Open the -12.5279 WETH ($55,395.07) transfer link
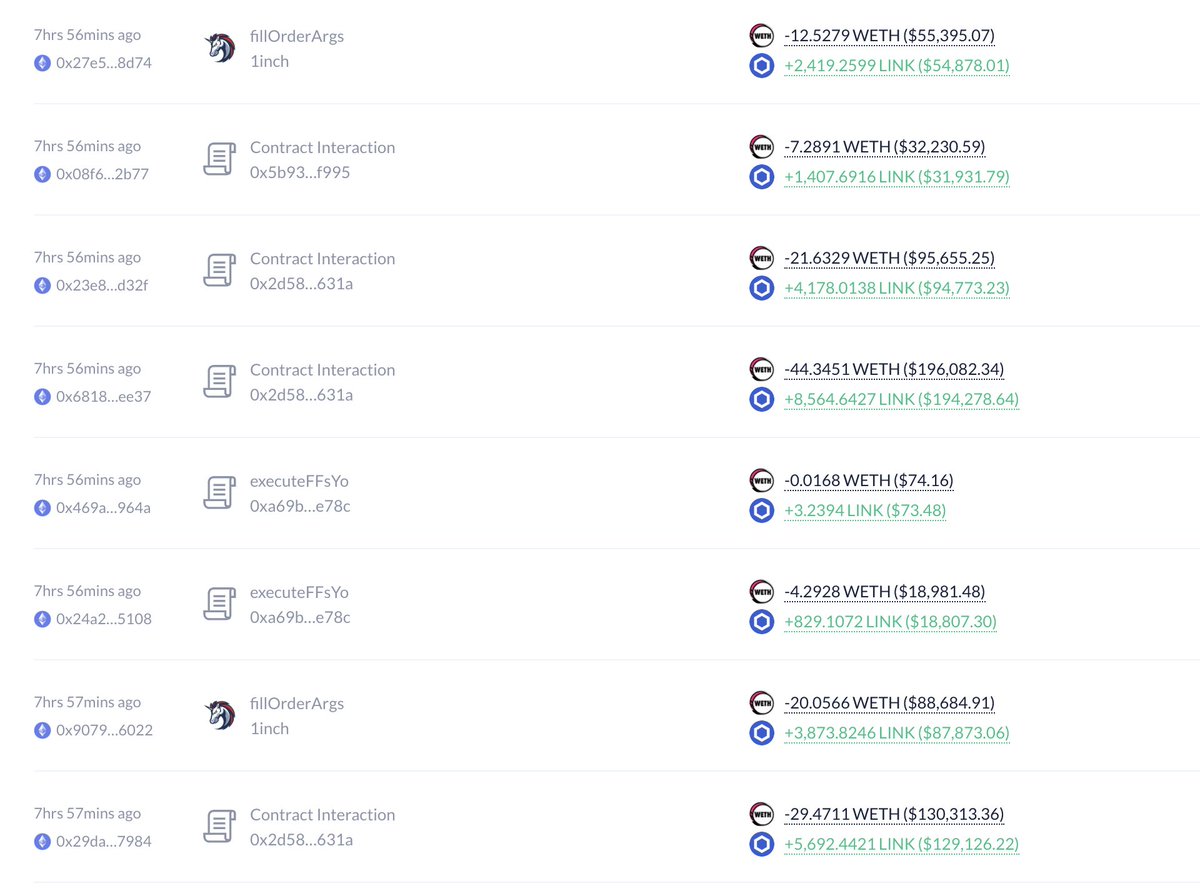Viewport: 1200px width, 891px height. [x=889, y=36]
